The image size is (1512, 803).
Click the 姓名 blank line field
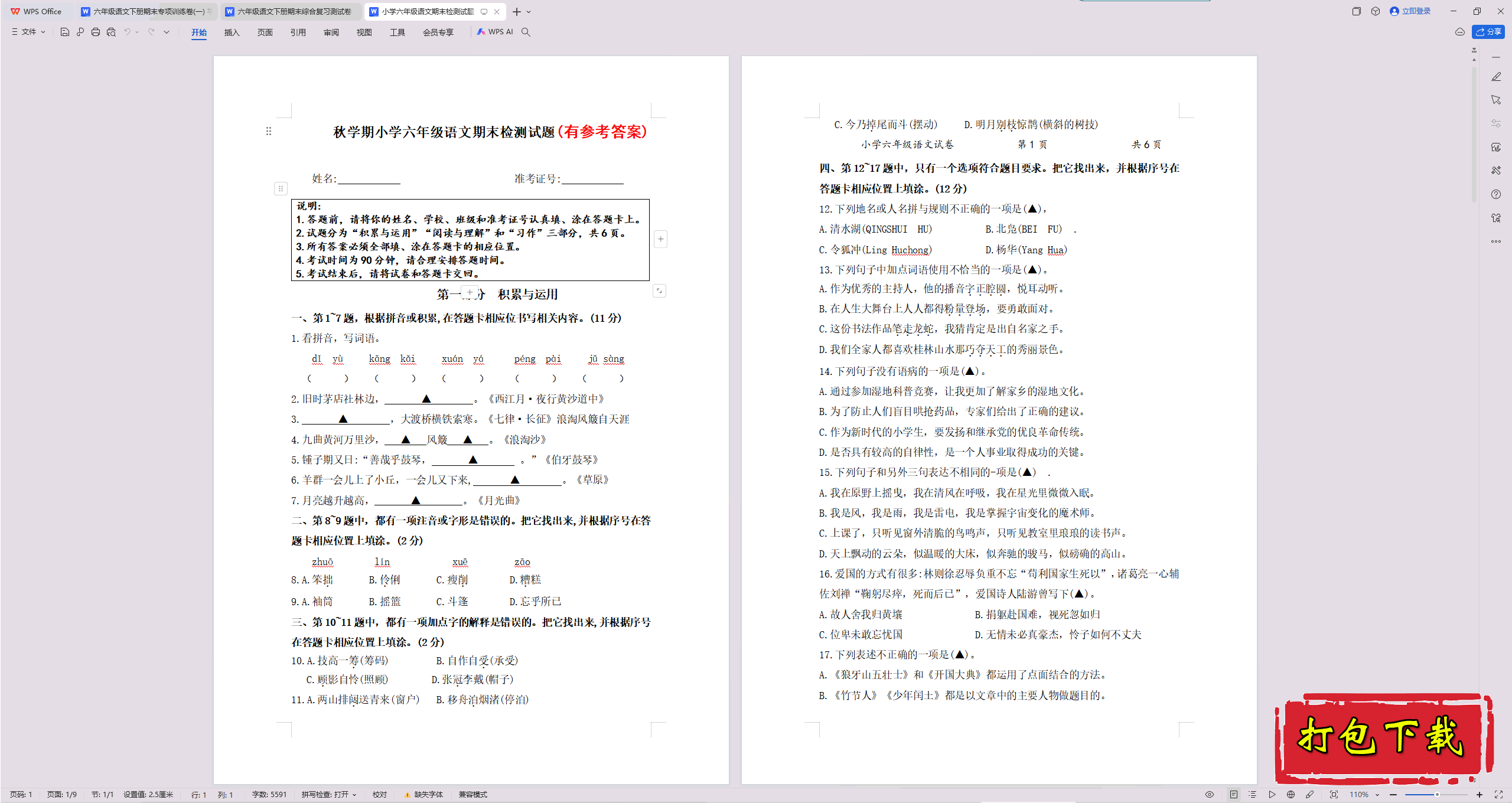(x=369, y=179)
